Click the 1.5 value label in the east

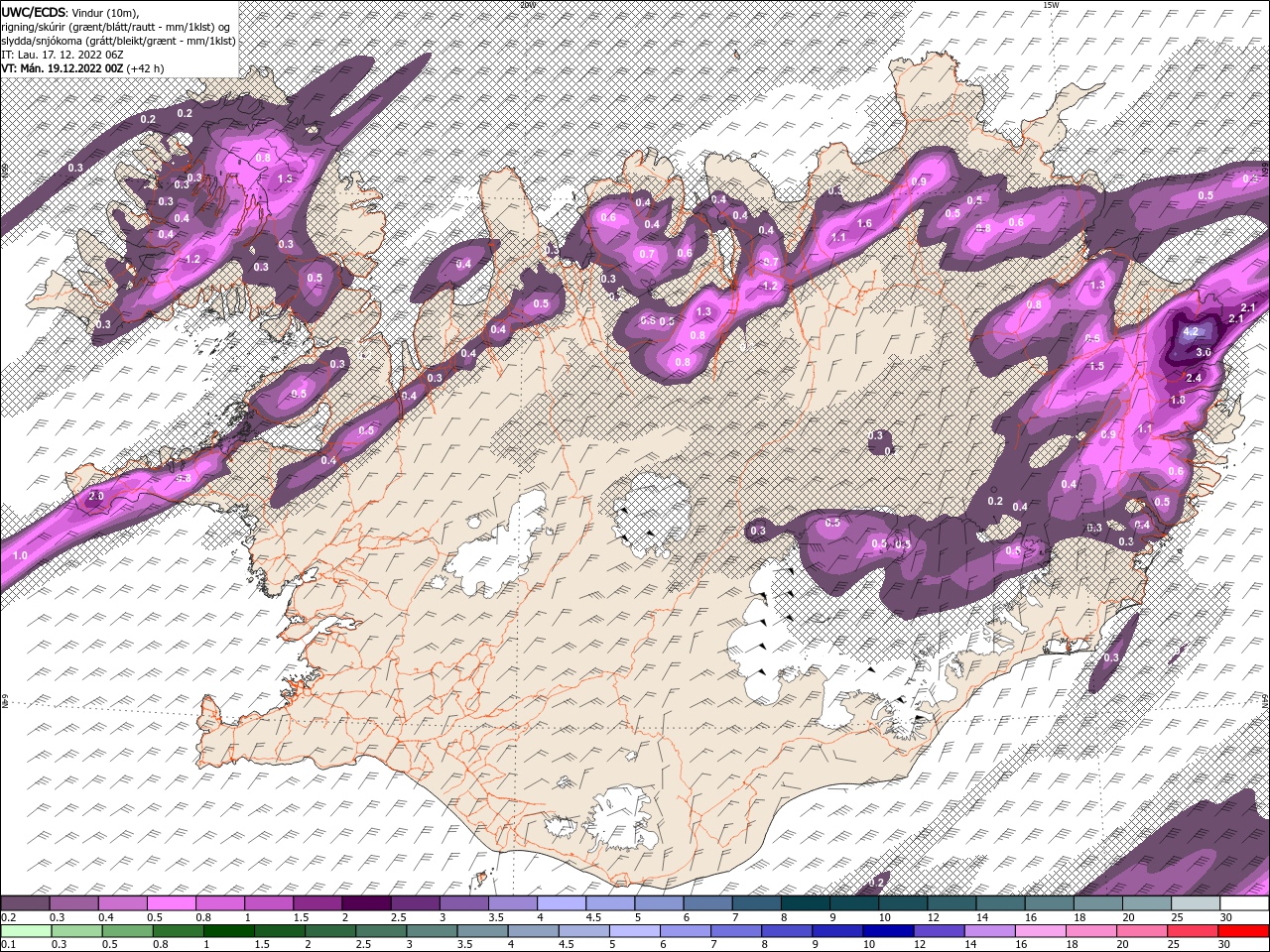tap(1096, 366)
